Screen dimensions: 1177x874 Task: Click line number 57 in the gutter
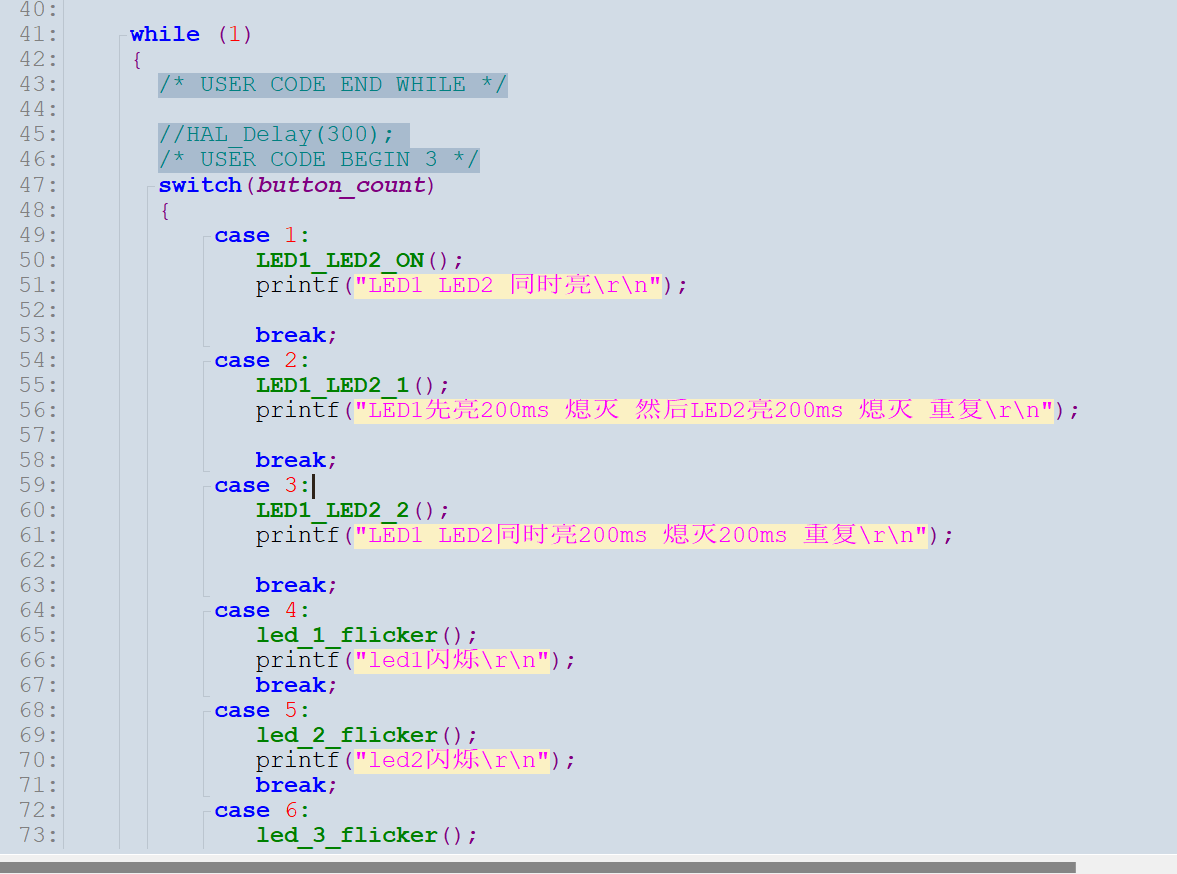(38, 435)
